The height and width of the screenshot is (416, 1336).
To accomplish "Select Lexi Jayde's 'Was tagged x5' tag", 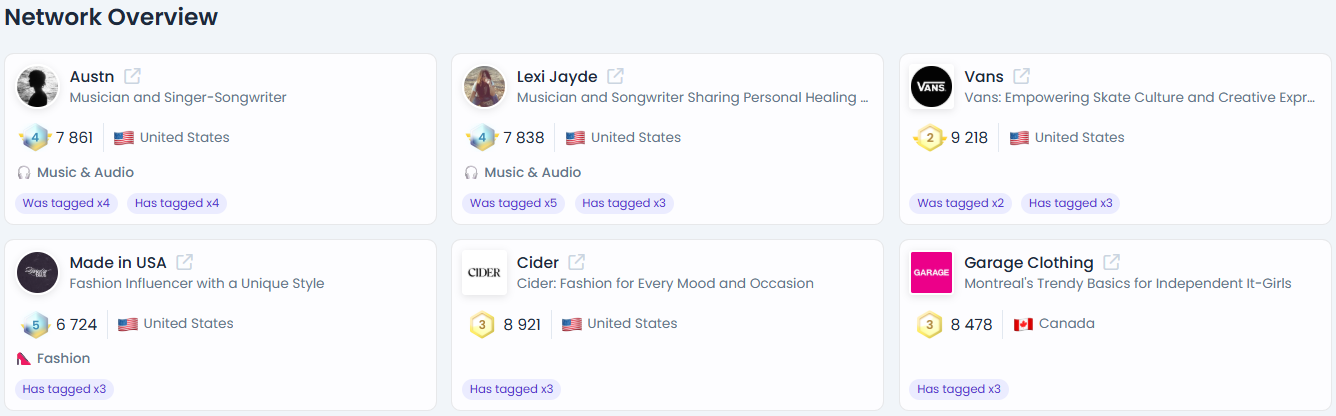I will click(x=513, y=203).
